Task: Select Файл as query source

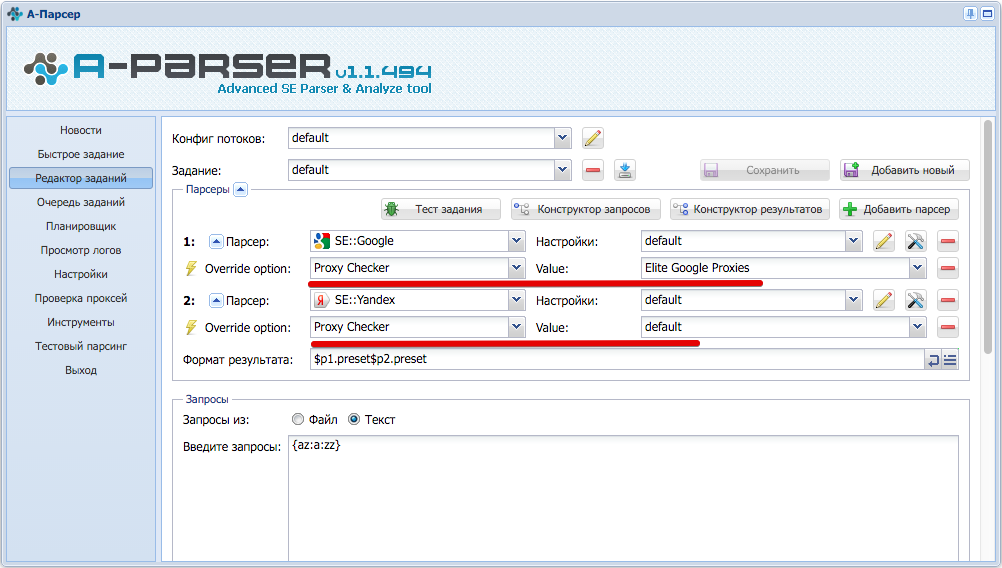Action: tap(298, 419)
